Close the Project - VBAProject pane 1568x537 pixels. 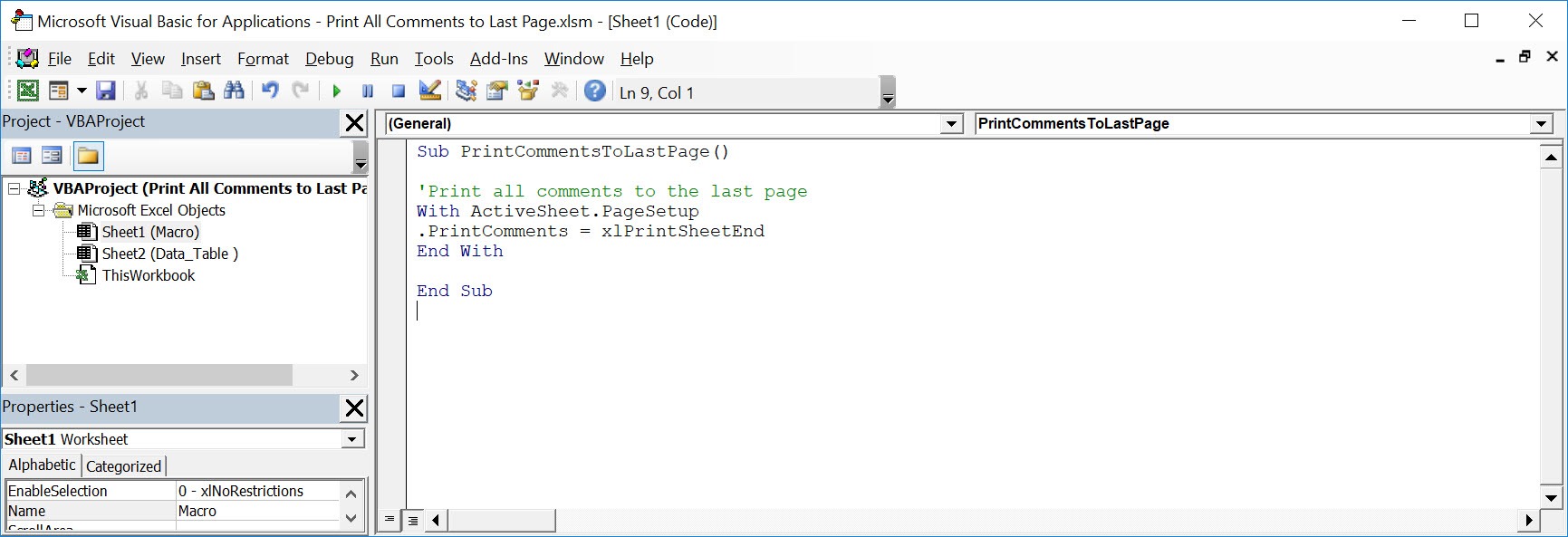tap(354, 123)
